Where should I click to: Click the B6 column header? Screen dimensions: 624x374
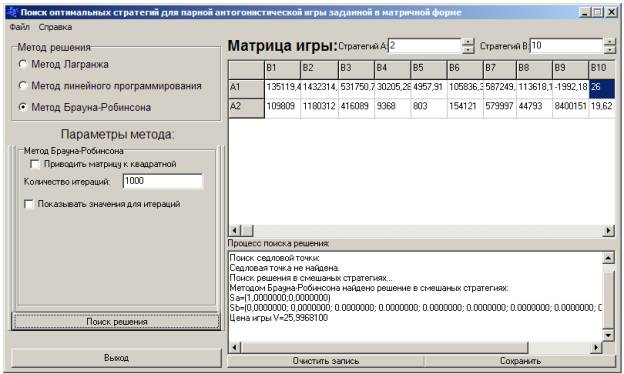pos(465,70)
